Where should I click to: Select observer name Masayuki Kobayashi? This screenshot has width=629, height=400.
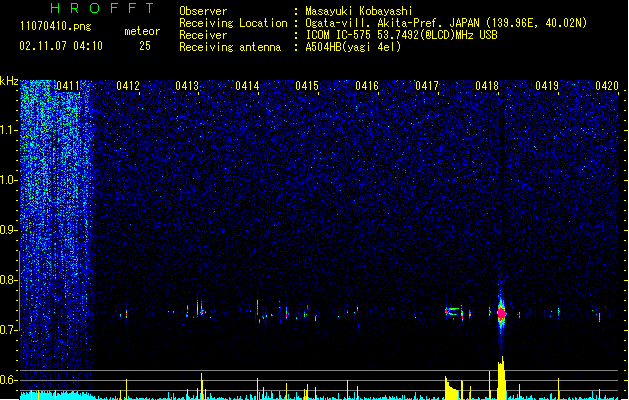[359, 11]
